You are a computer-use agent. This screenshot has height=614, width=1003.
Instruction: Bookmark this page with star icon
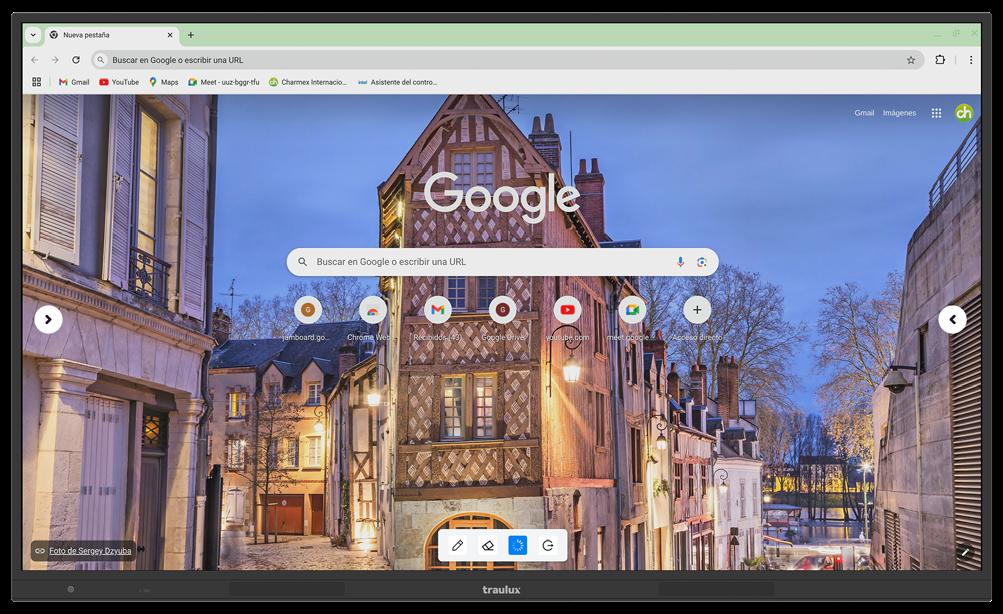(x=910, y=60)
